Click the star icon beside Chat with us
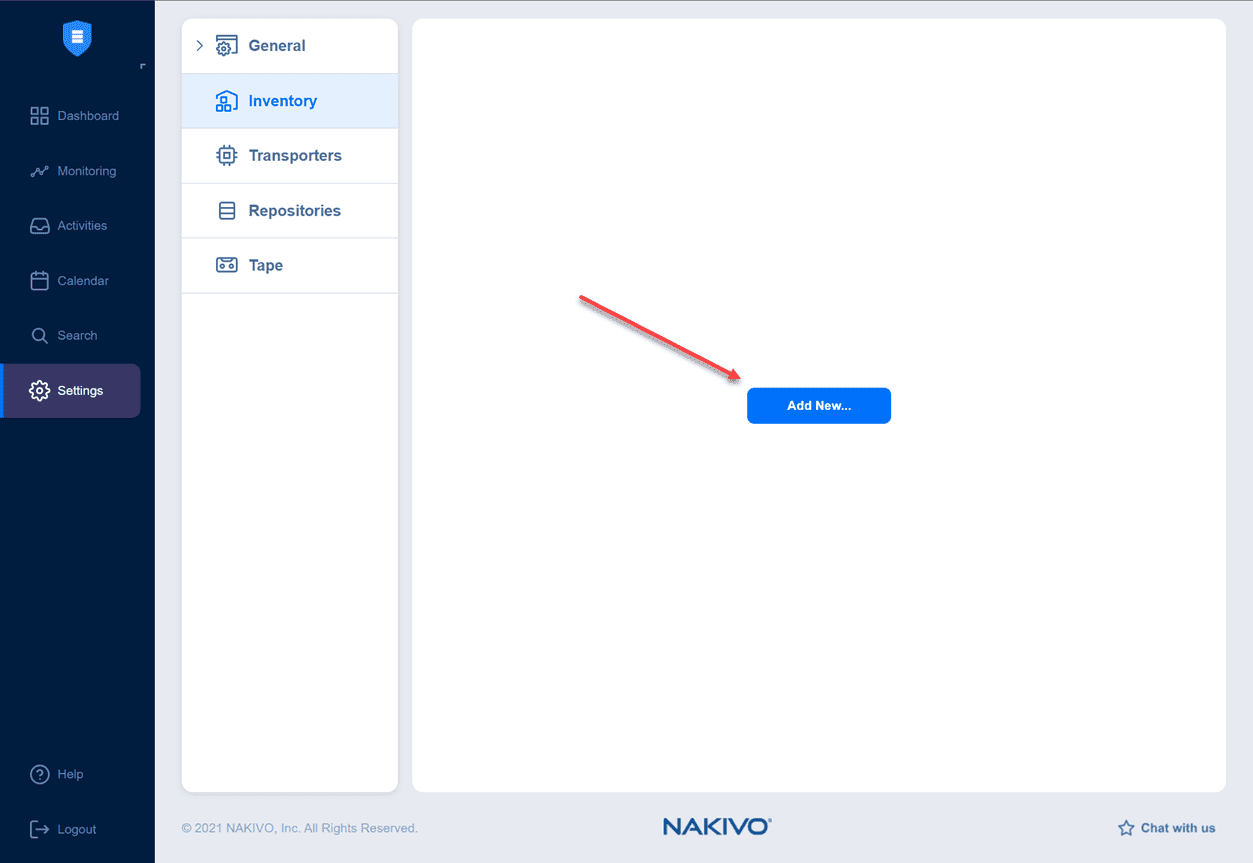Screen dimensions: 1253x863 coord(1126,828)
